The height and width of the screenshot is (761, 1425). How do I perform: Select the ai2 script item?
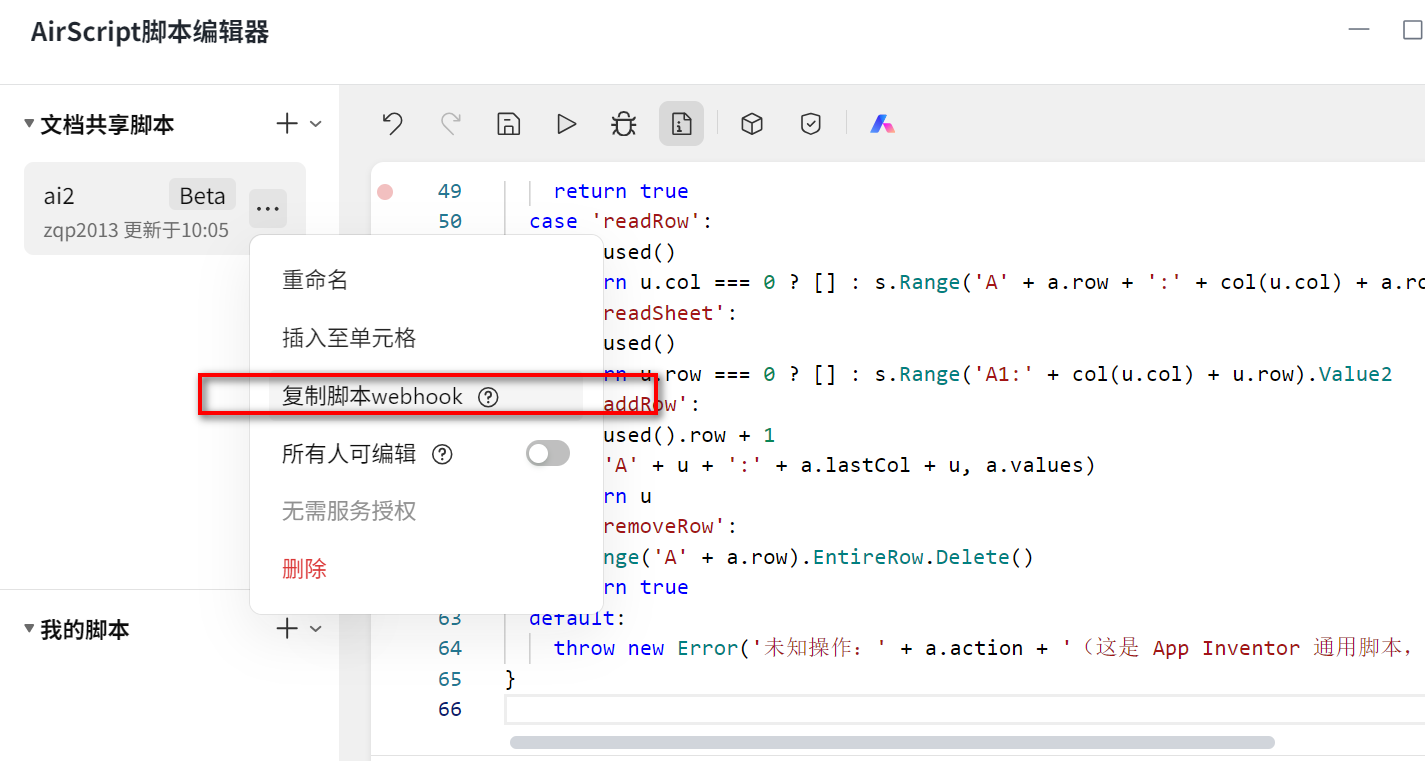pyautogui.click(x=164, y=209)
